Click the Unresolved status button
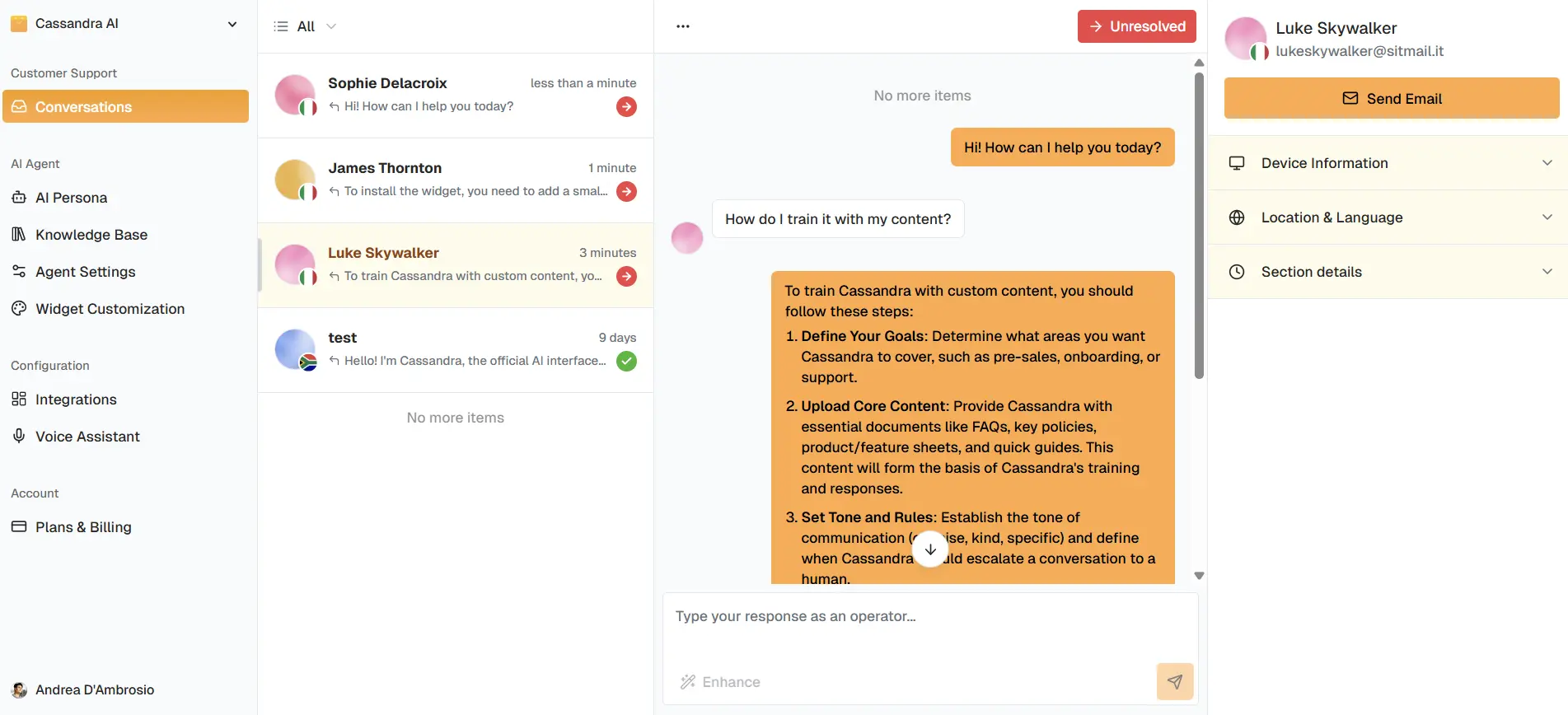This screenshot has height=715, width=1568. coord(1136,26)
